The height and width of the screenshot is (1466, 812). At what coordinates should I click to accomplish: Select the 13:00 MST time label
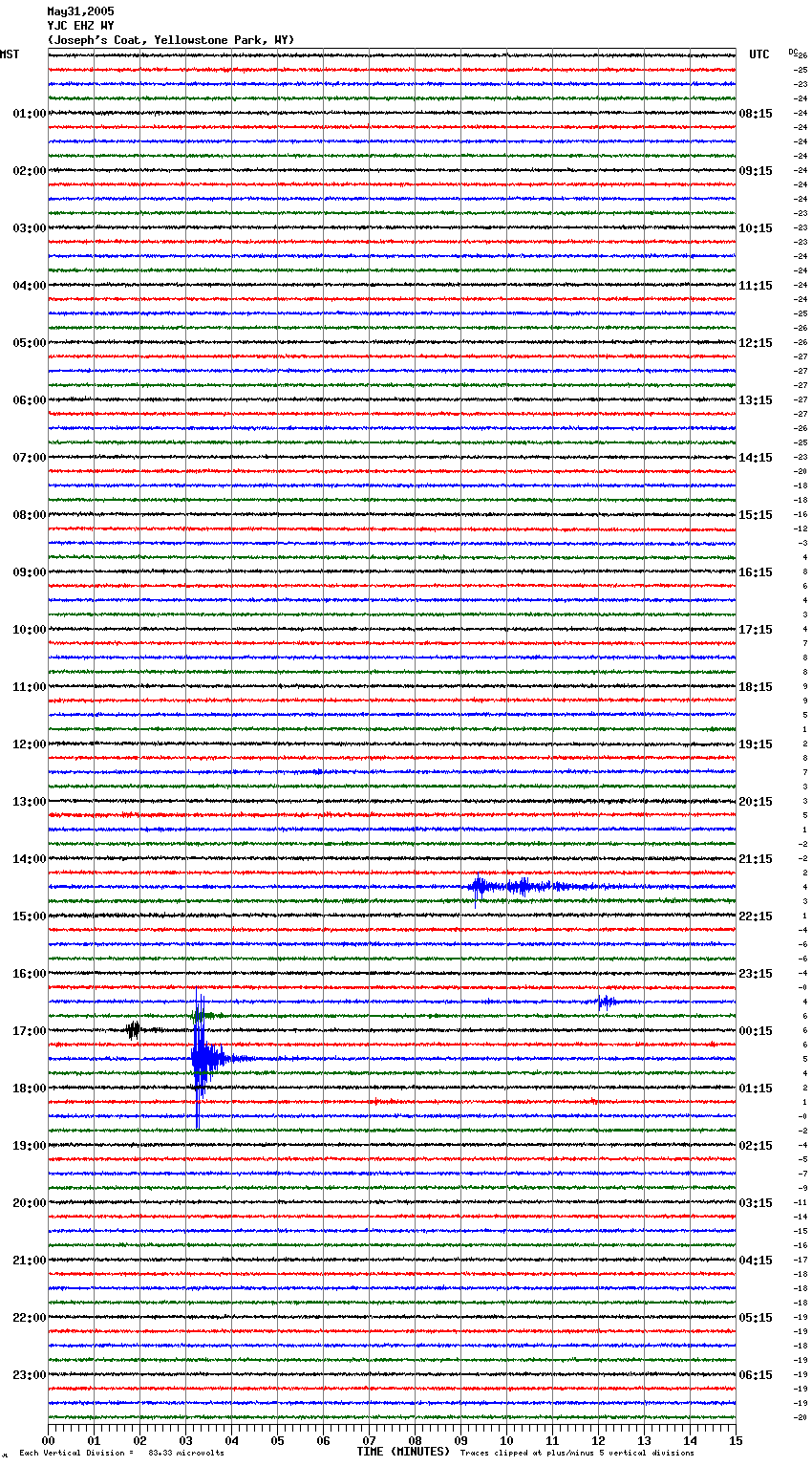click(x=30, y=802)
